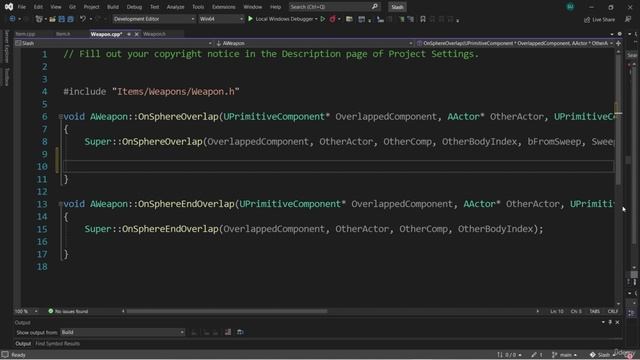Pin the Weapon.cpp tab
640x360 pixels.
click(129, 34)
